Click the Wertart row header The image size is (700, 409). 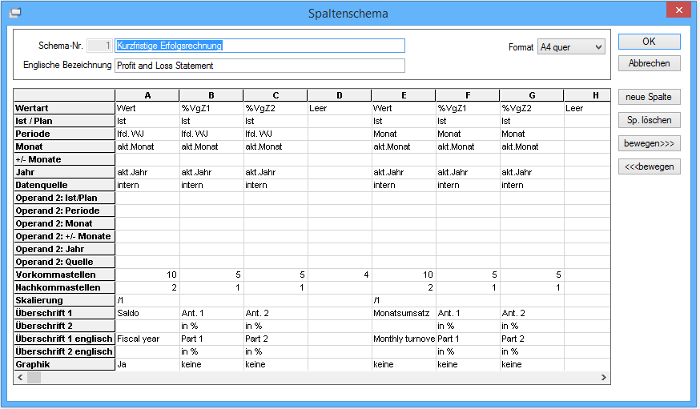click(x=64, y=108)
